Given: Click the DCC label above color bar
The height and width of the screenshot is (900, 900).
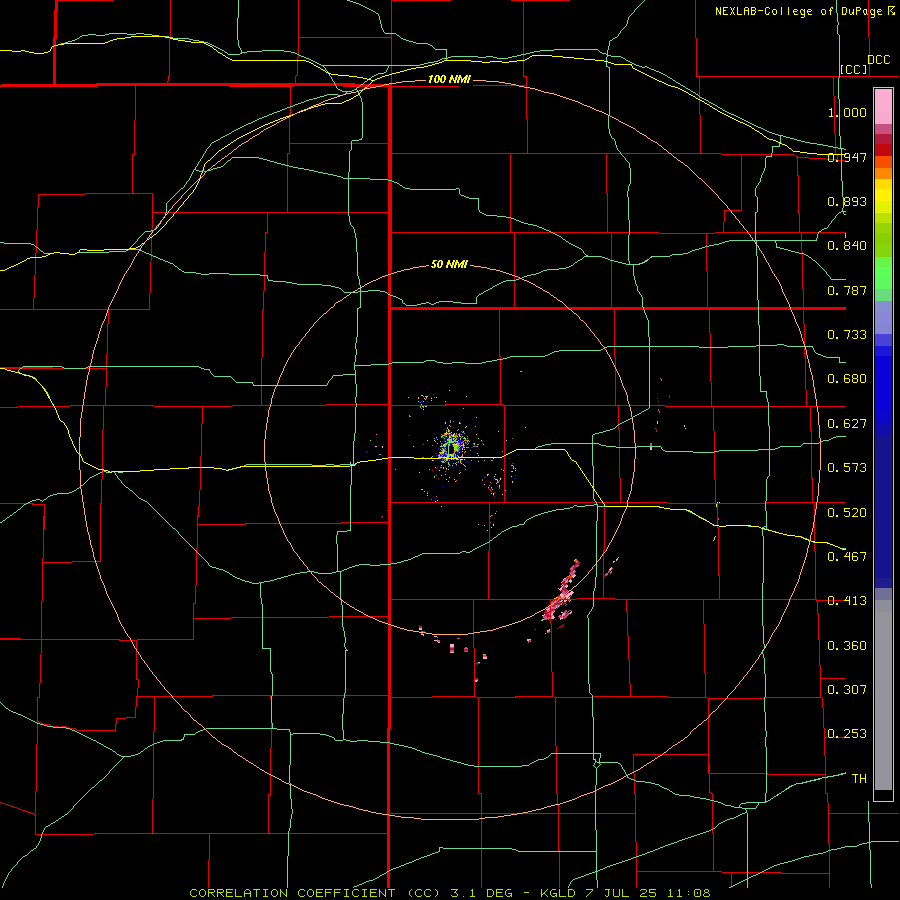Looking at the screenshot, I should 878,60.
